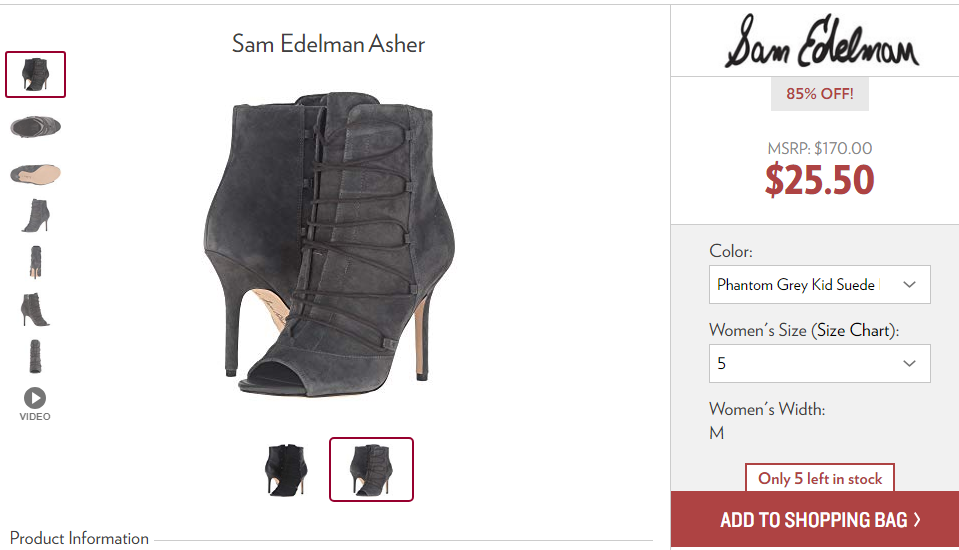Select the angled back boot thumbnail
Image resolution: width=959 pixels, height=550 pixels.
35,310
